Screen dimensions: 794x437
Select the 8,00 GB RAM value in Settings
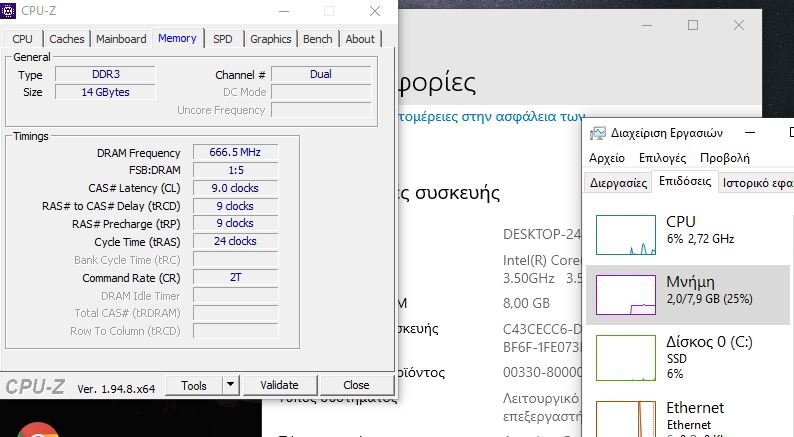[526, 303]
